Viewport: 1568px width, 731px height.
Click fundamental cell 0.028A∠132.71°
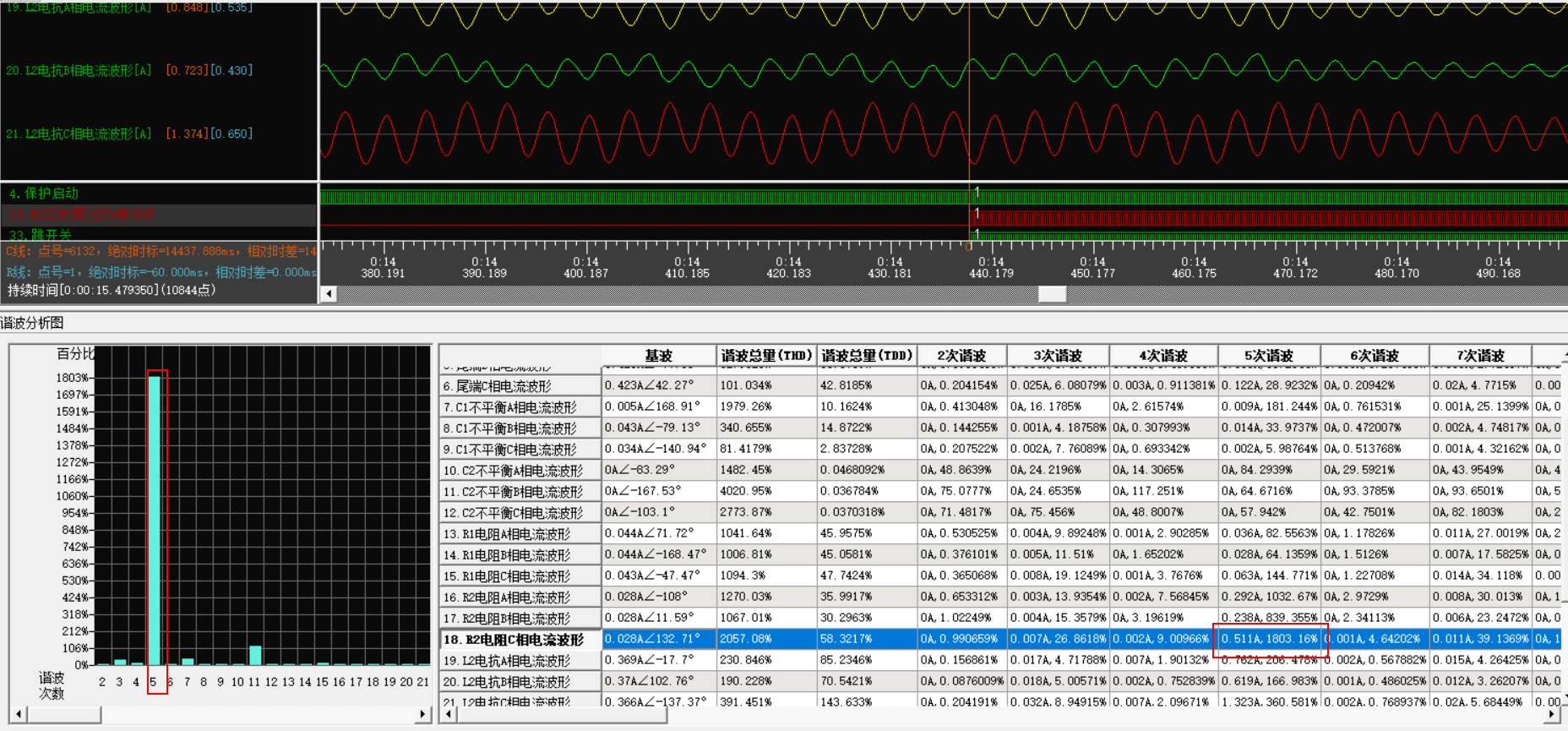pyautogui.click(x=660, y=639)
